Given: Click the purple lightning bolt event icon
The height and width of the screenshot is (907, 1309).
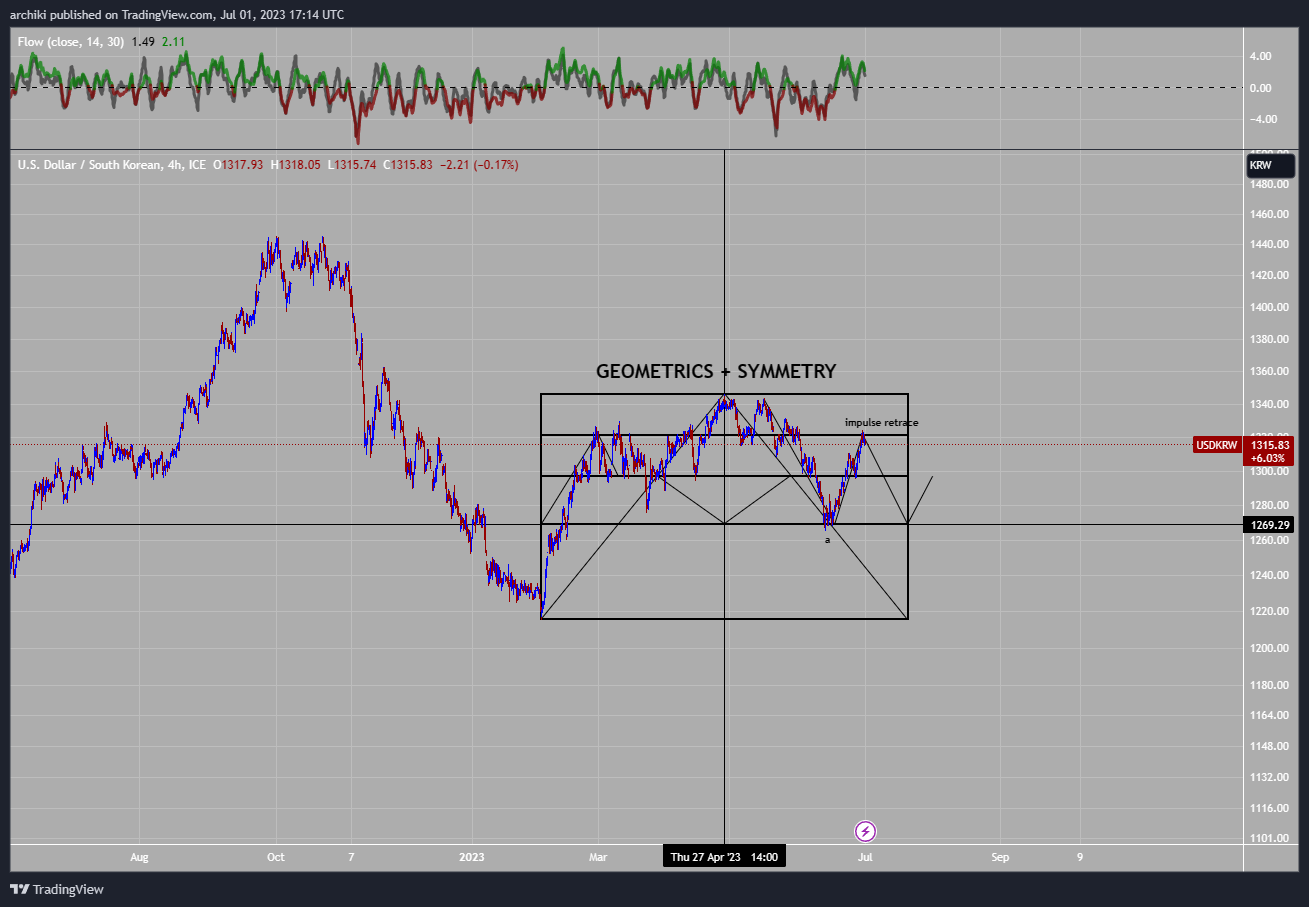Looking at the screenshot, I should pos(866,831).
